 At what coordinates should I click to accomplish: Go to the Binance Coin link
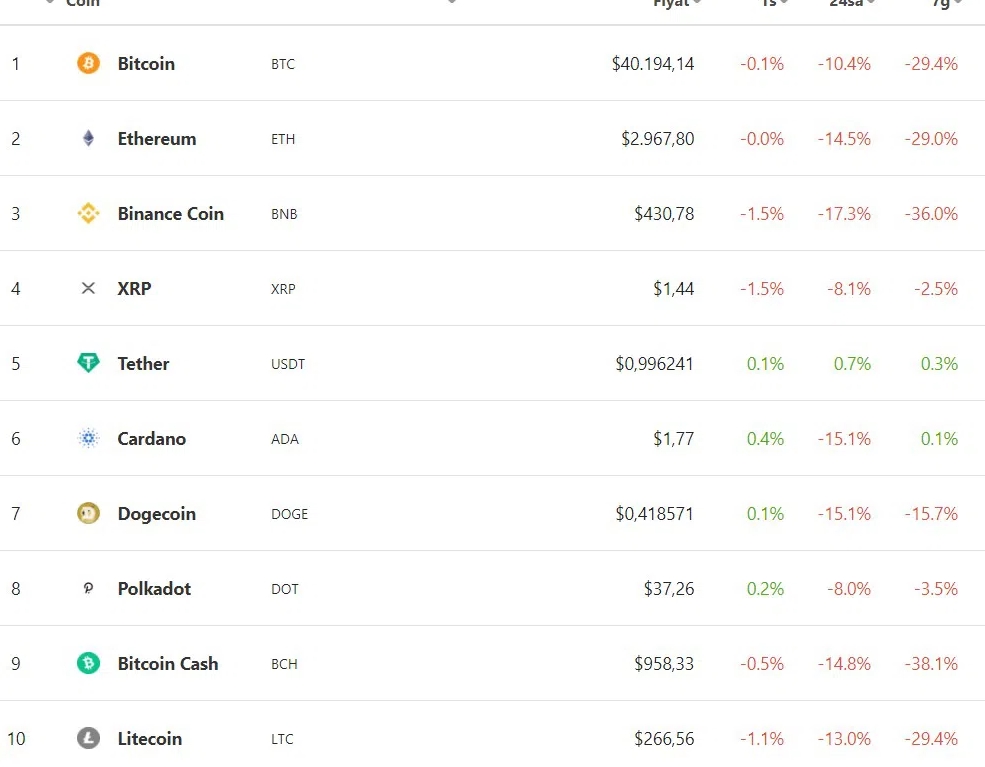coord(171,214)
